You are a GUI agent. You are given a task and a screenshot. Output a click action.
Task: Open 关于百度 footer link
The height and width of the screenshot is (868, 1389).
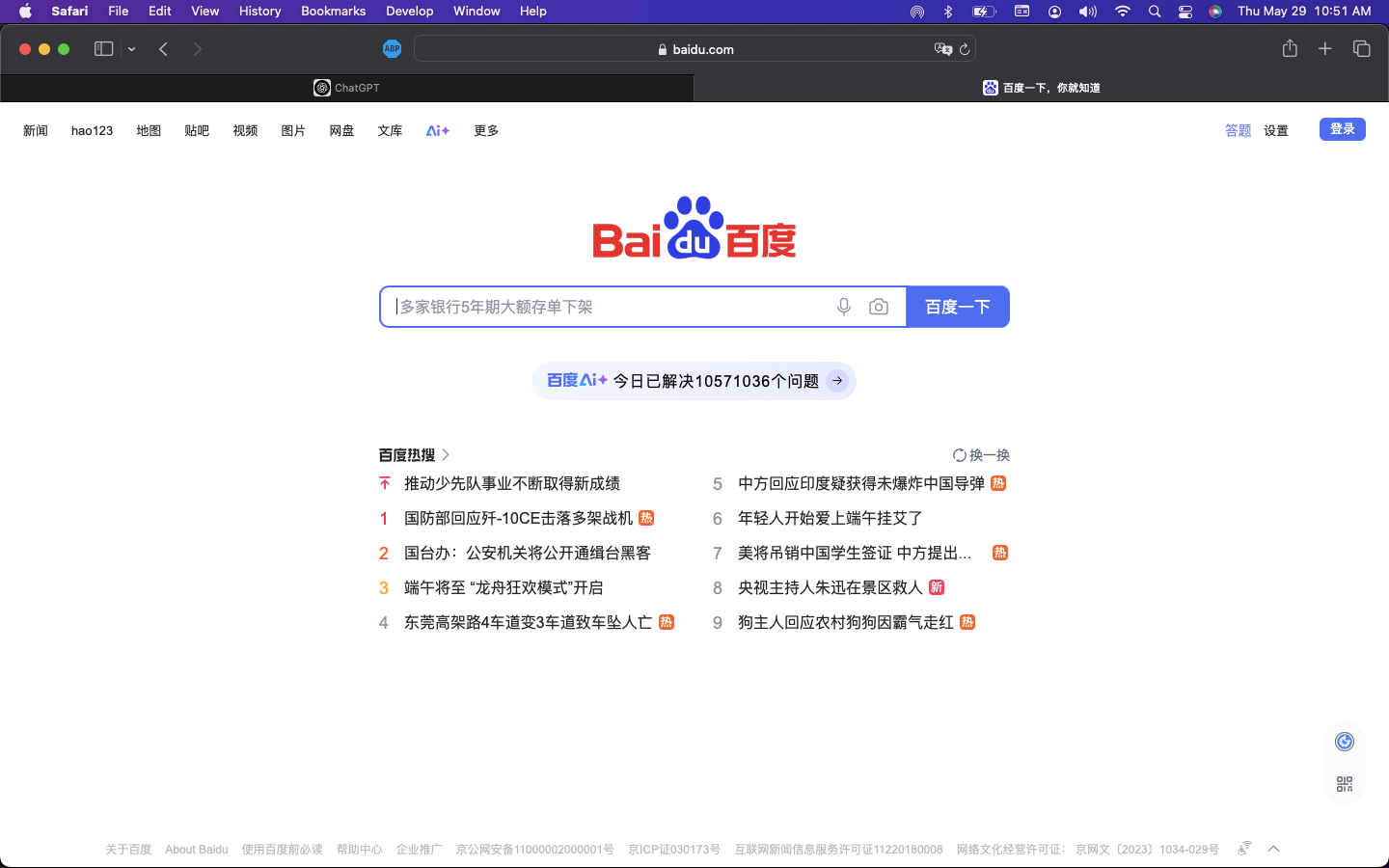(x=128, y=850)
